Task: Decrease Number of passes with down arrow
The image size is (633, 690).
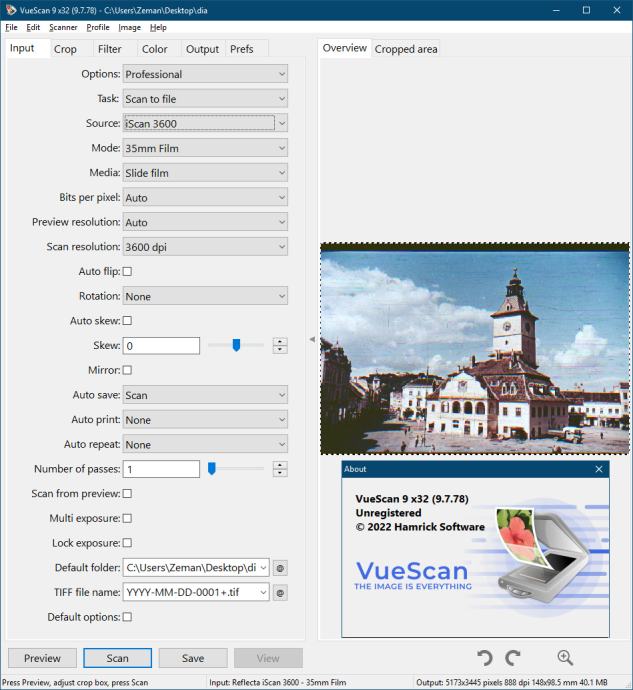Action: [280, 473]
